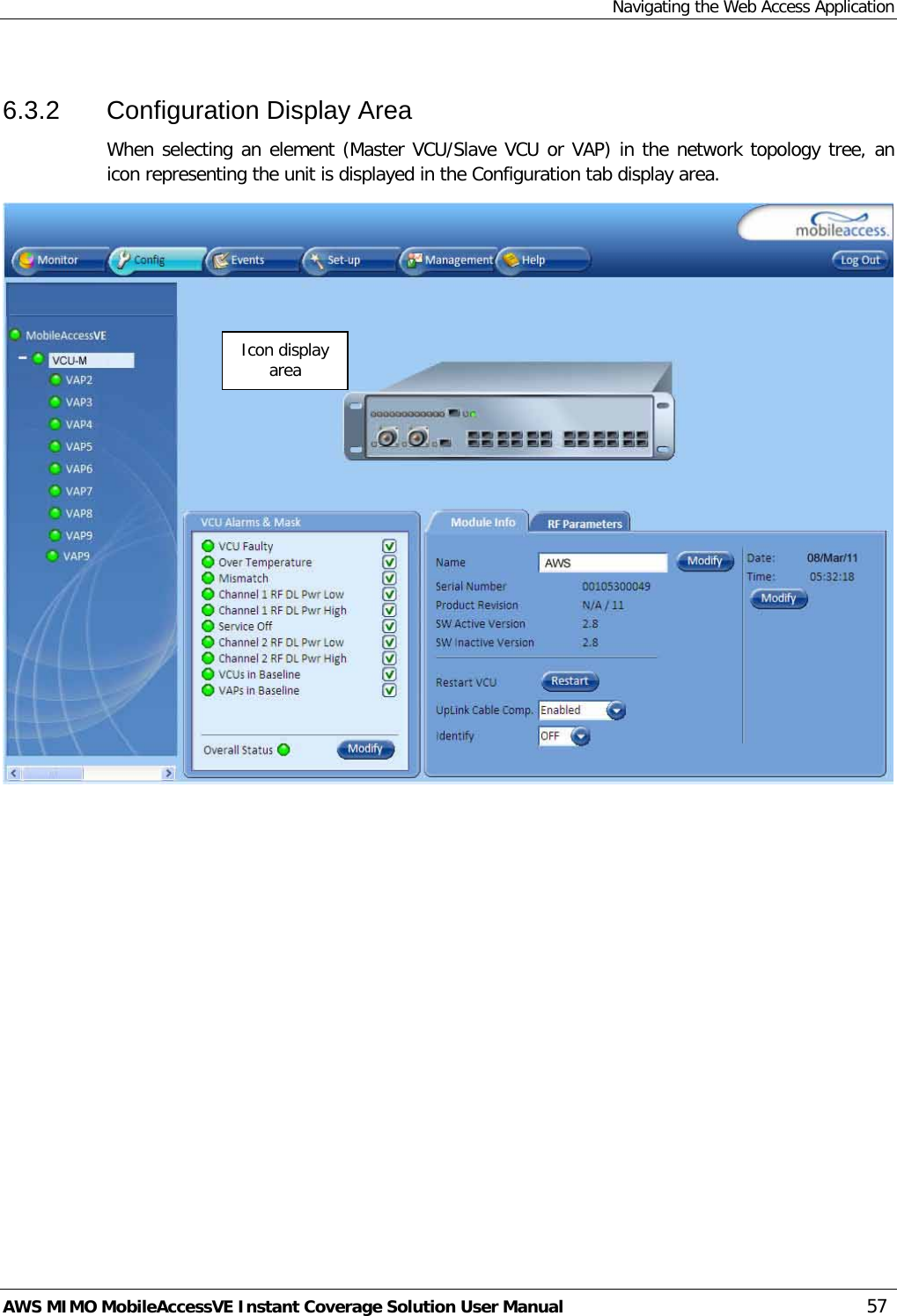Click the tree scrollbar right arrow
The width and height of the screenshot is (897, 1316).
click(x=168, y=773)
